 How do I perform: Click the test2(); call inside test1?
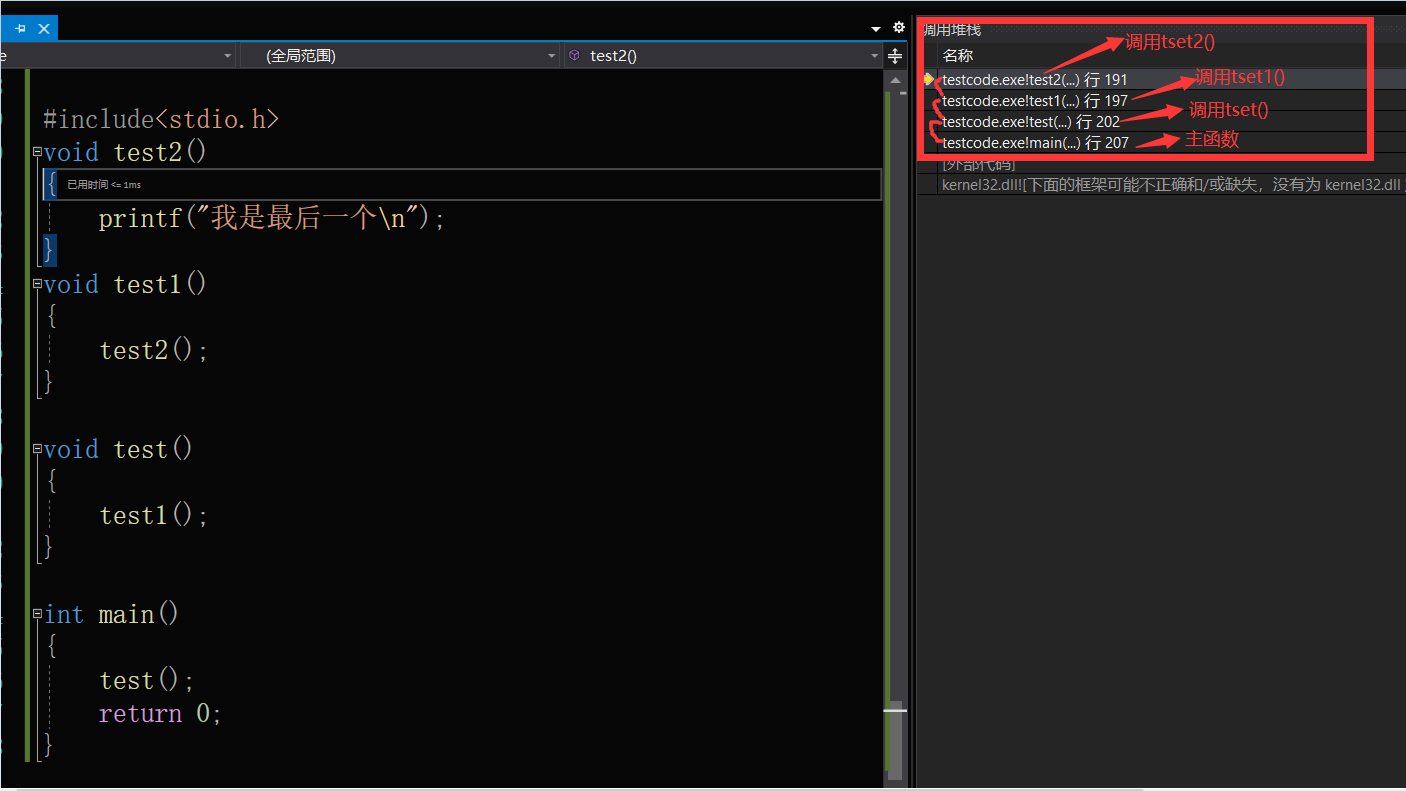coord(153,350)
